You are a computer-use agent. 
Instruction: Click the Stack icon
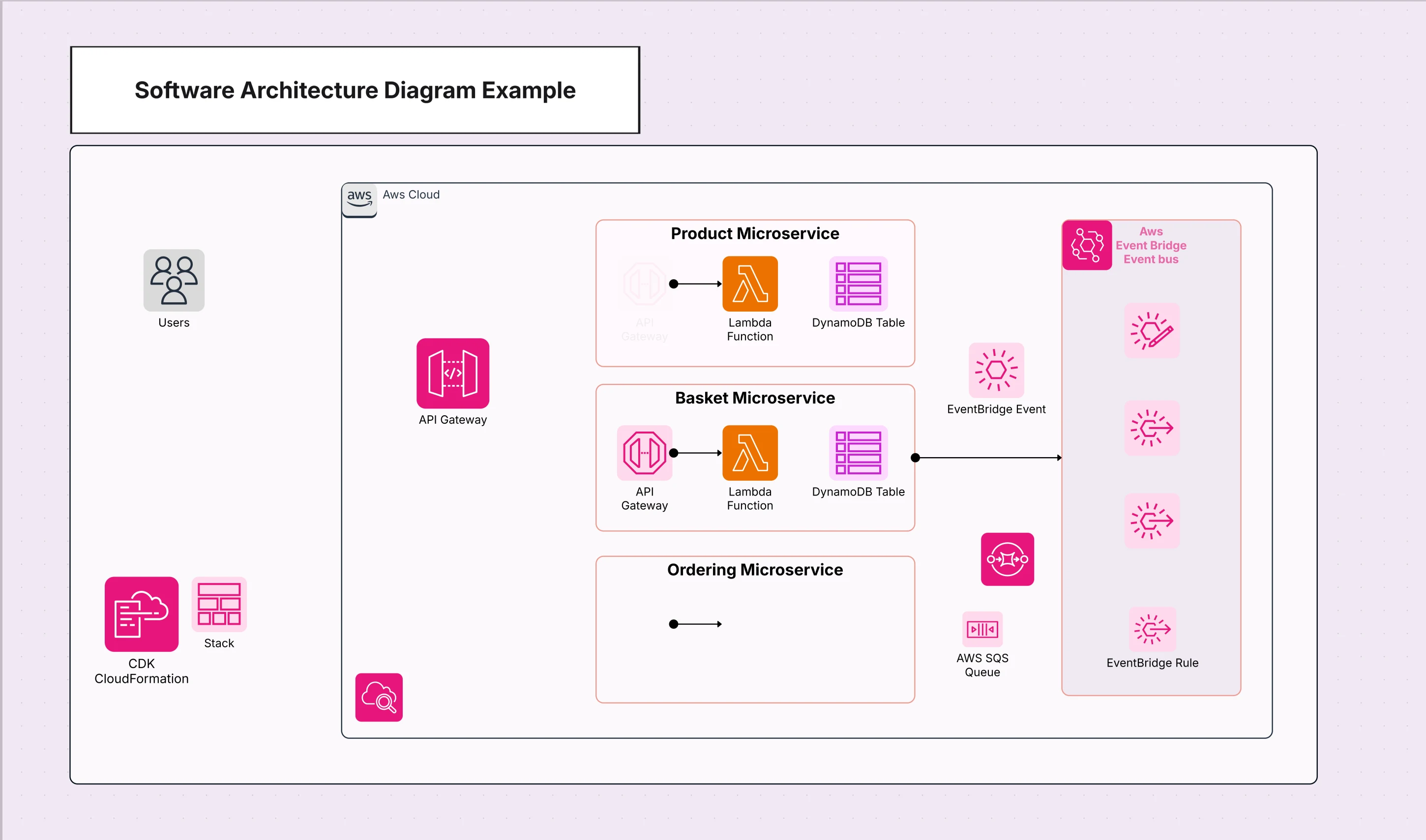pos(218,605)
